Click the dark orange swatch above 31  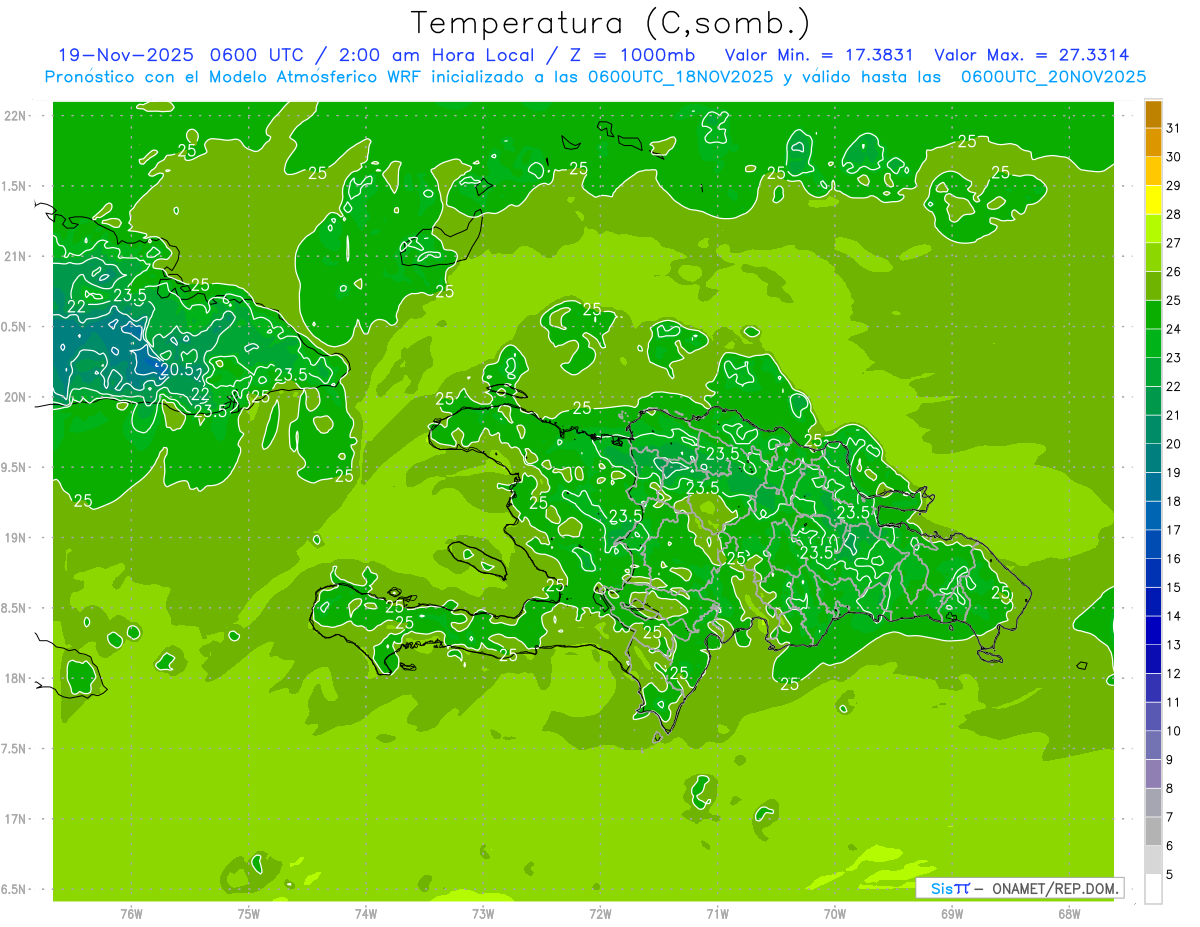pos(1153,114)
